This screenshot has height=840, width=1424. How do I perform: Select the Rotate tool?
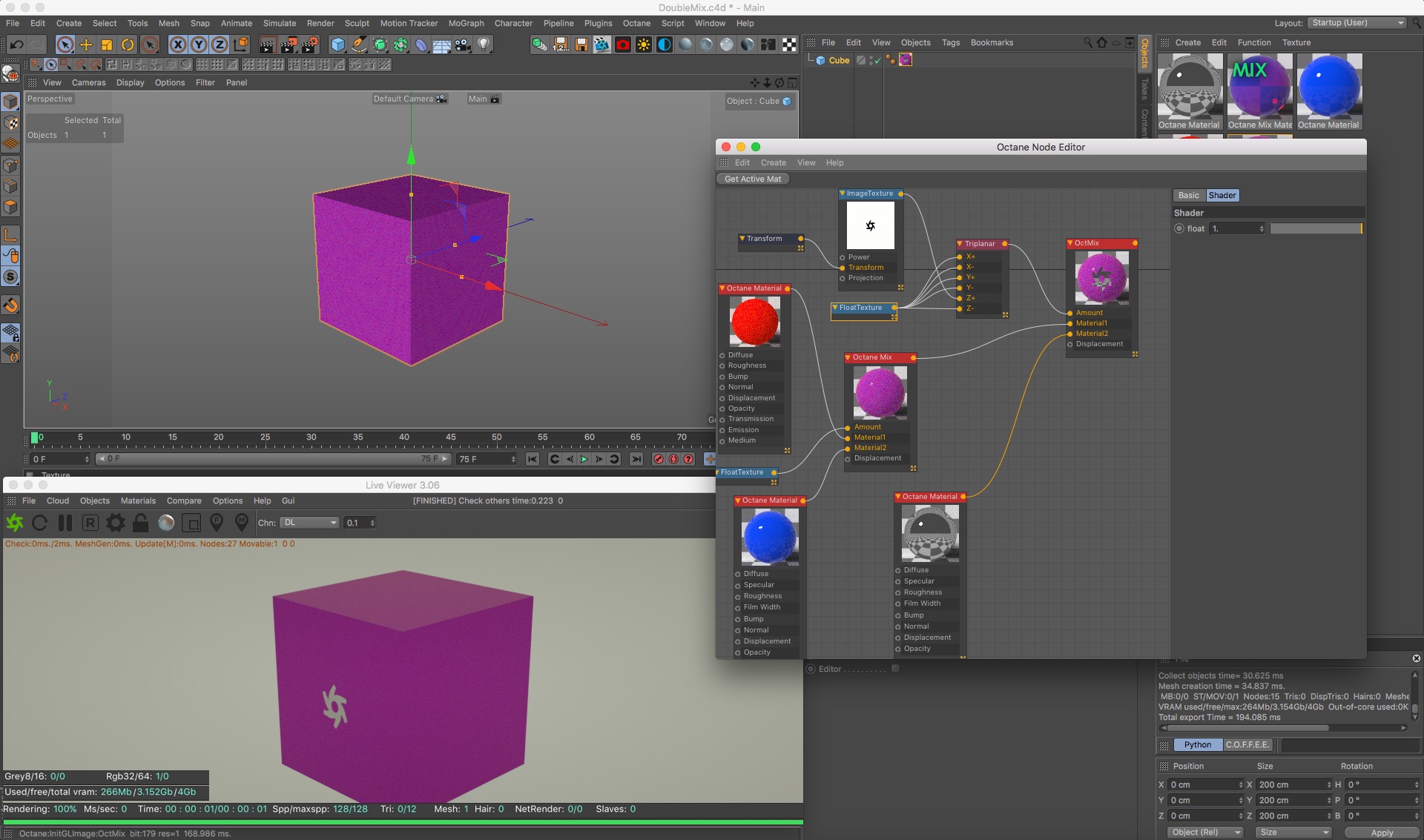click(x=128, y=45)
